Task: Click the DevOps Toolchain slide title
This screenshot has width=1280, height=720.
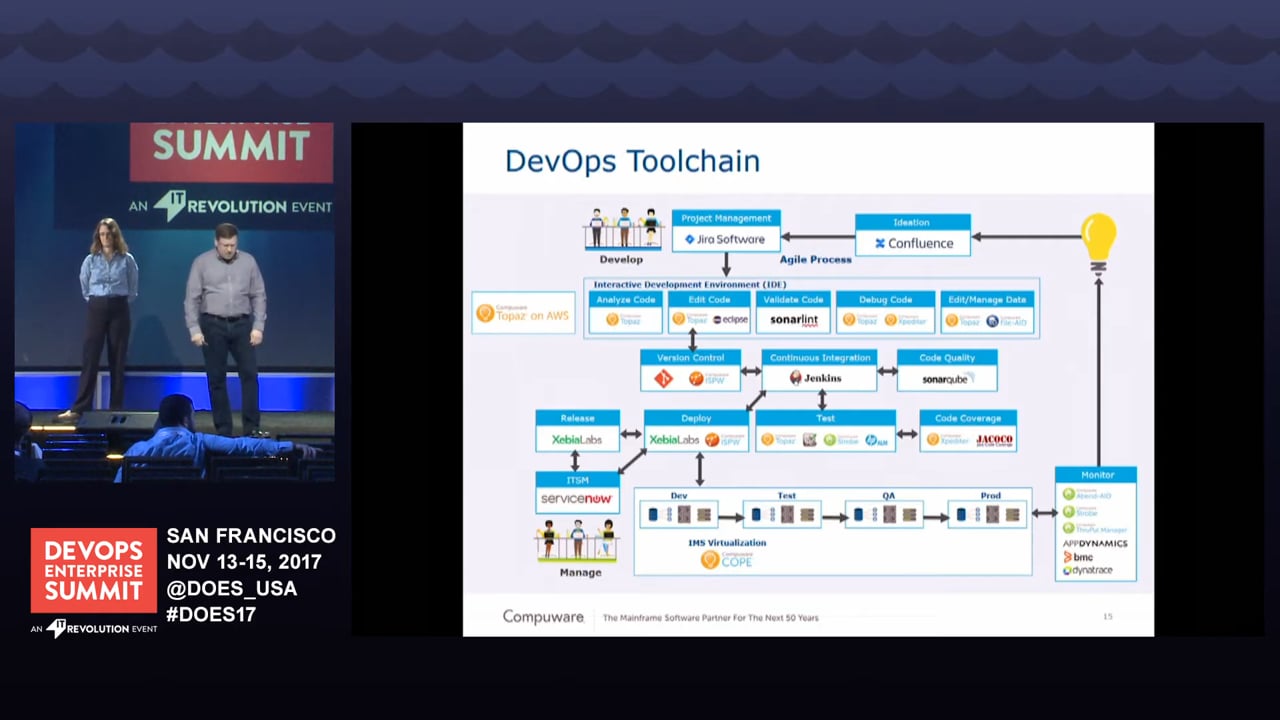Action: 632,161
